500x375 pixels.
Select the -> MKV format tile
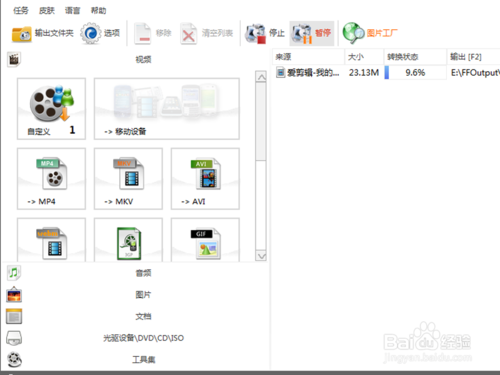[128, 179]
